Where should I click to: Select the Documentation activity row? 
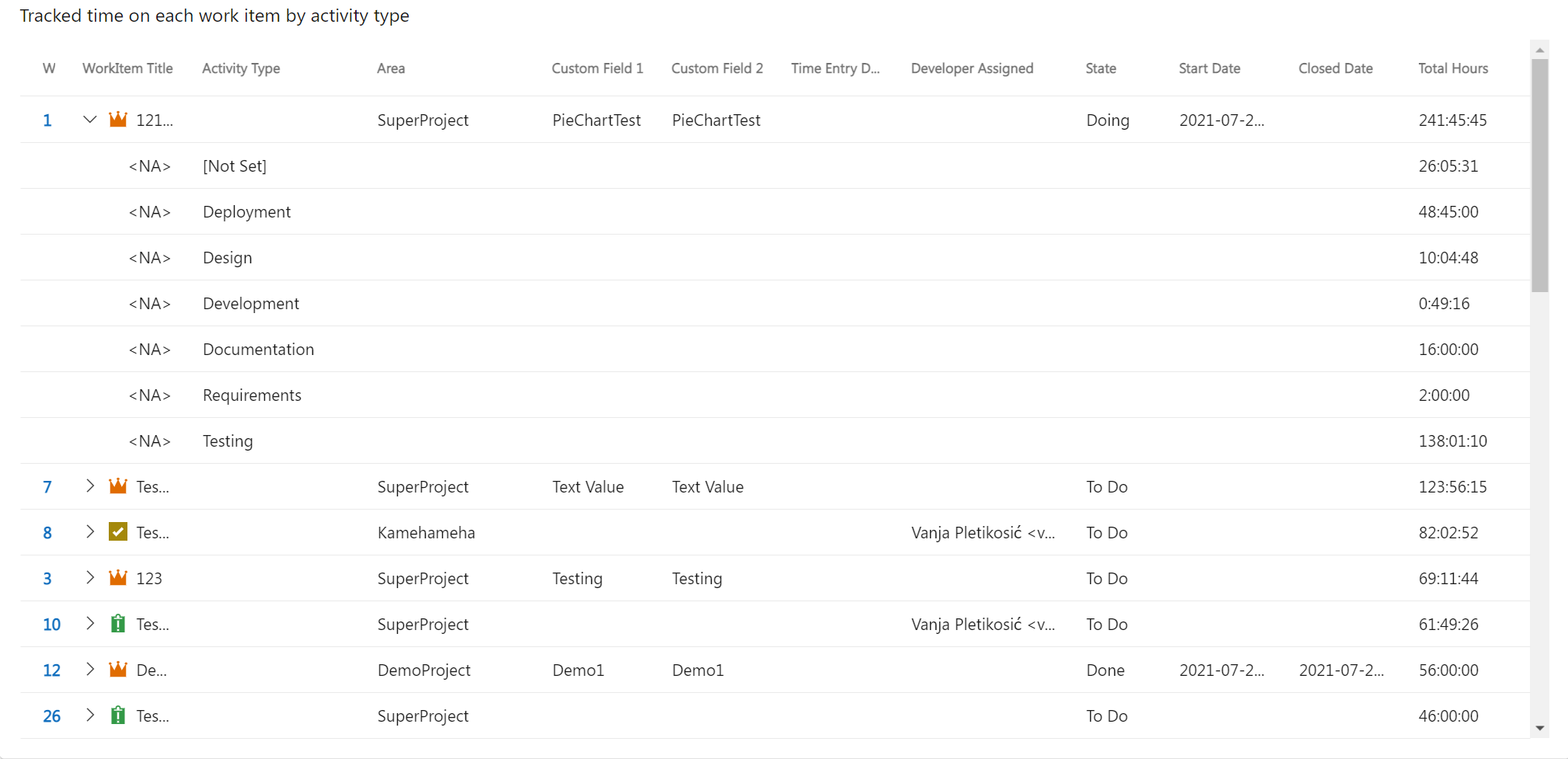tap(775, 349)
